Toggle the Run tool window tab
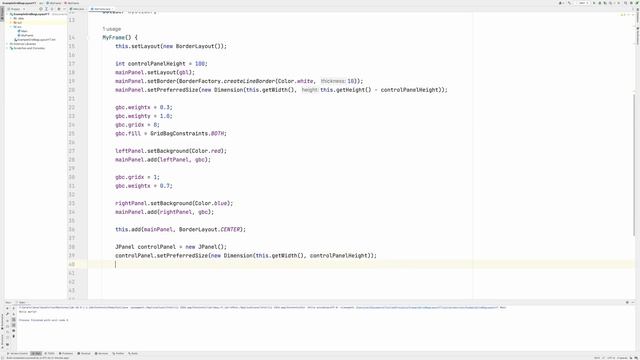The height and width of the screenshot is (360, 640). 36,353
